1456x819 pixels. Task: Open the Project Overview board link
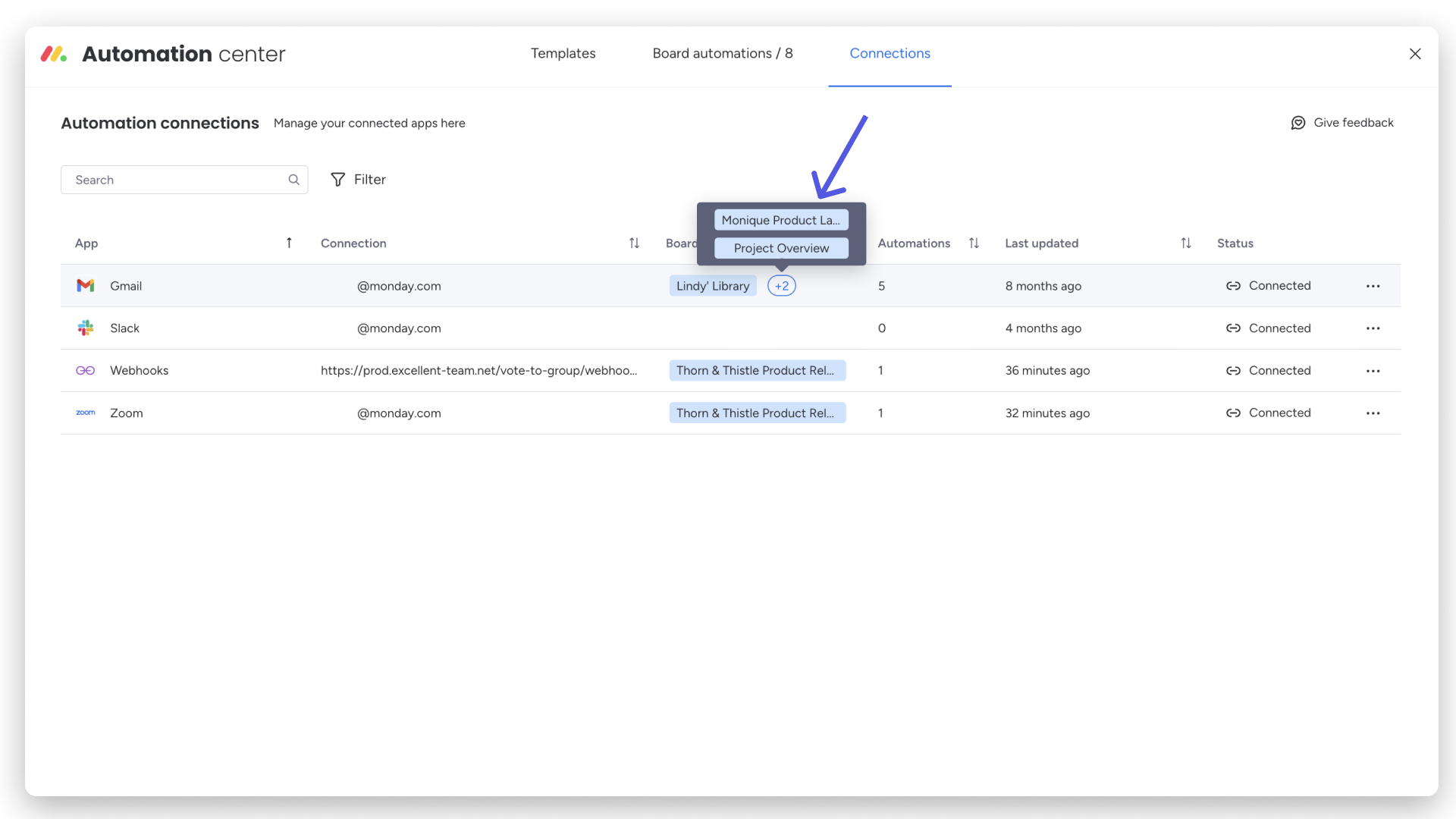(781, 248)
